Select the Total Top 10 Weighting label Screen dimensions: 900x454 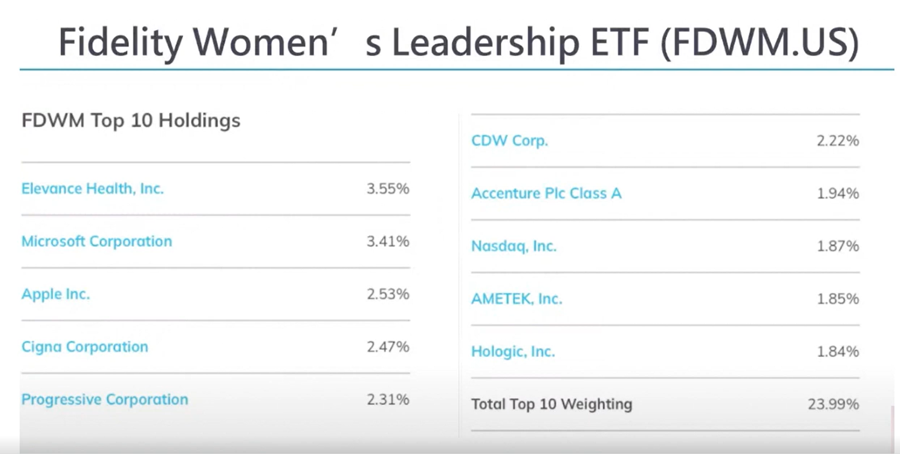[551, 404]
